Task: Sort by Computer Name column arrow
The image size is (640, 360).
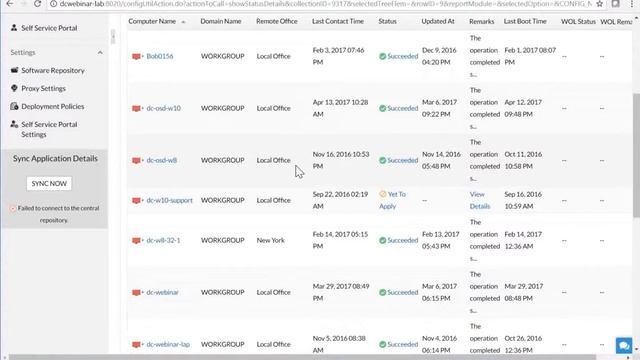Action: 183,22
